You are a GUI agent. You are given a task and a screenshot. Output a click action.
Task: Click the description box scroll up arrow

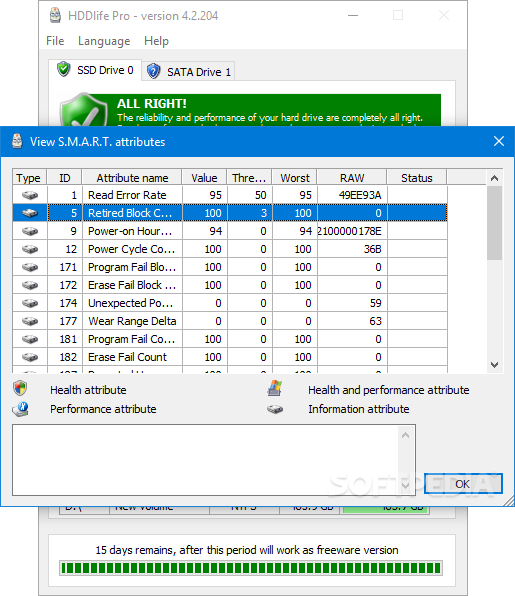406,436
